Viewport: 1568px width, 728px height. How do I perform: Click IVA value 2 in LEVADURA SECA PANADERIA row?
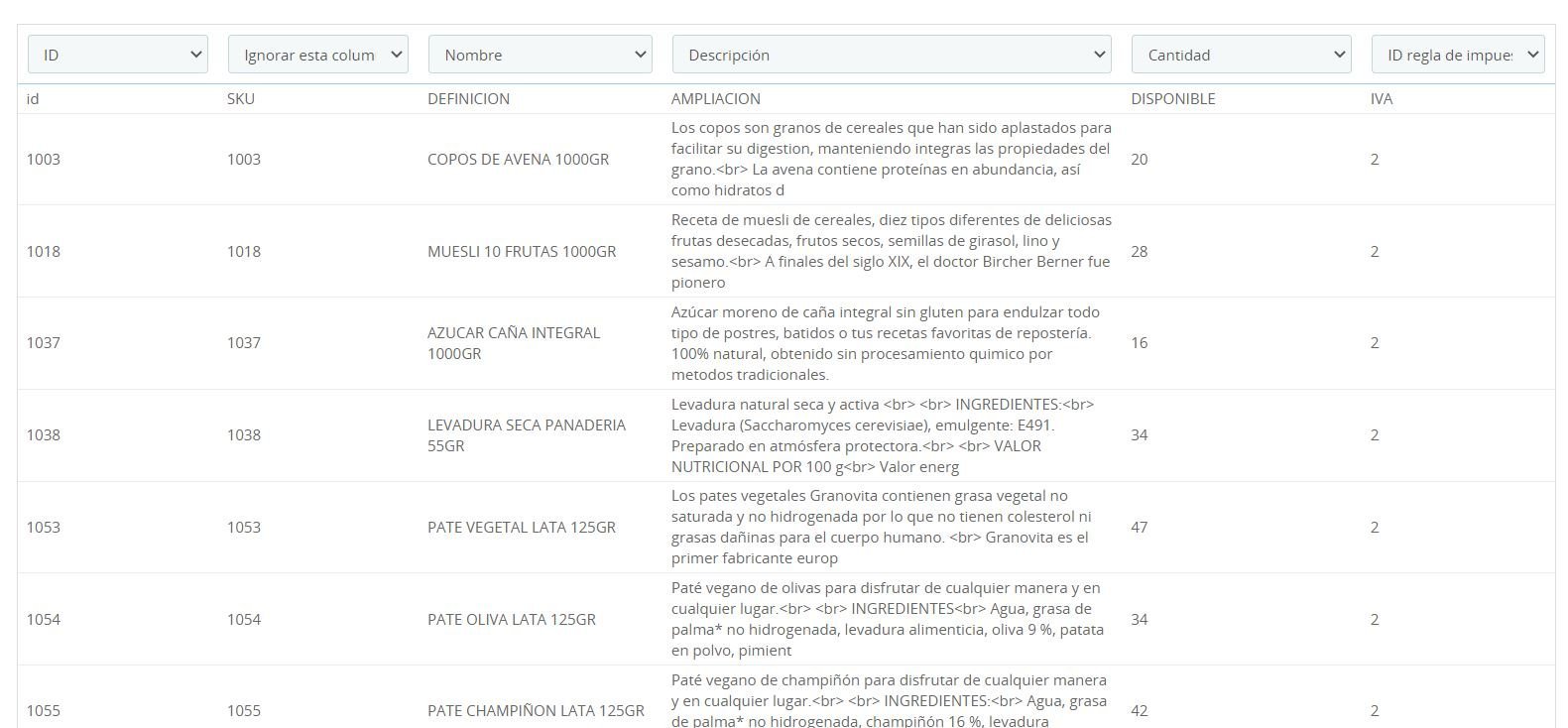(x=1375, y=435)
